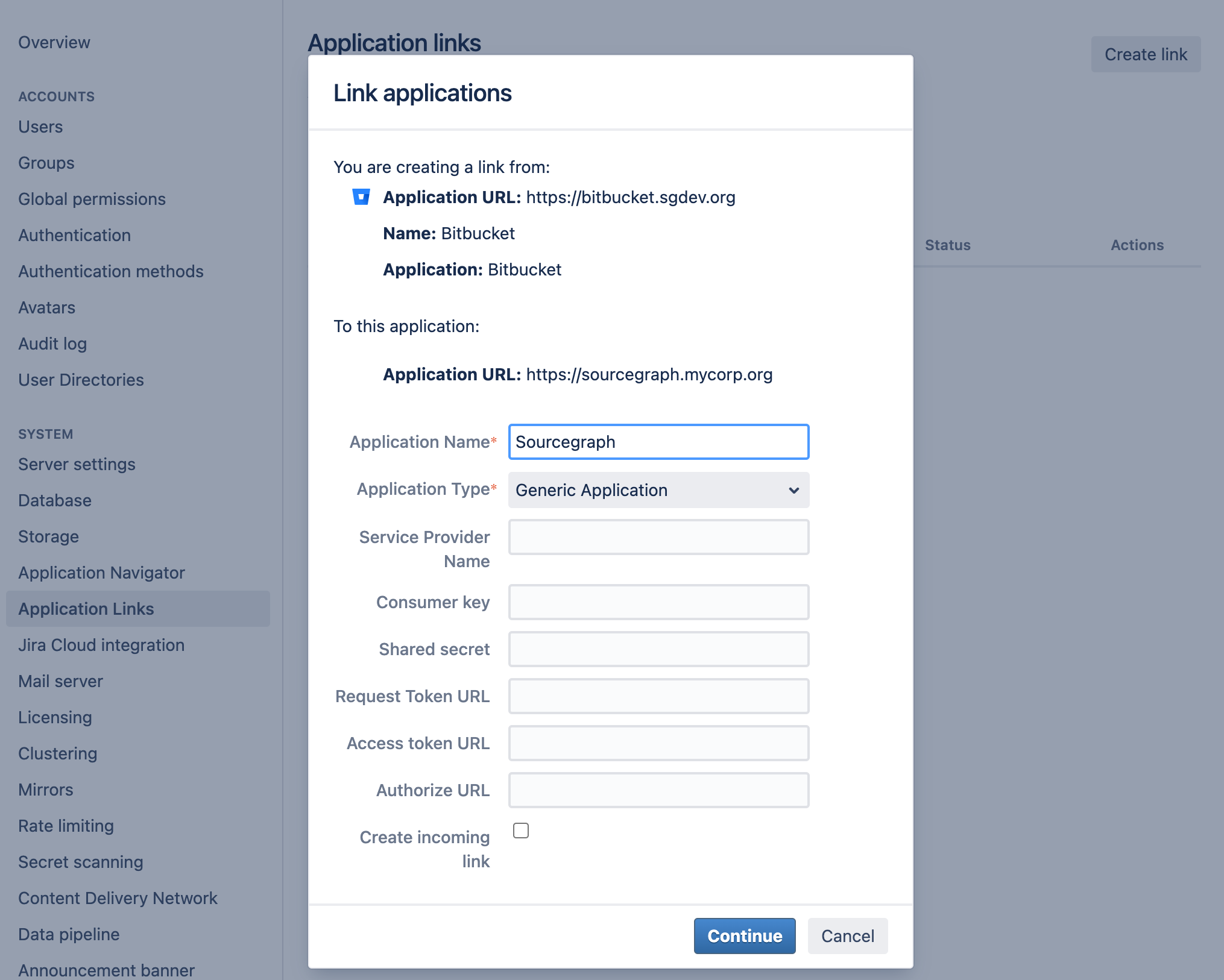The image size is (1224, 980).
Task: Click the Create link button
Action: (1145, 53)
